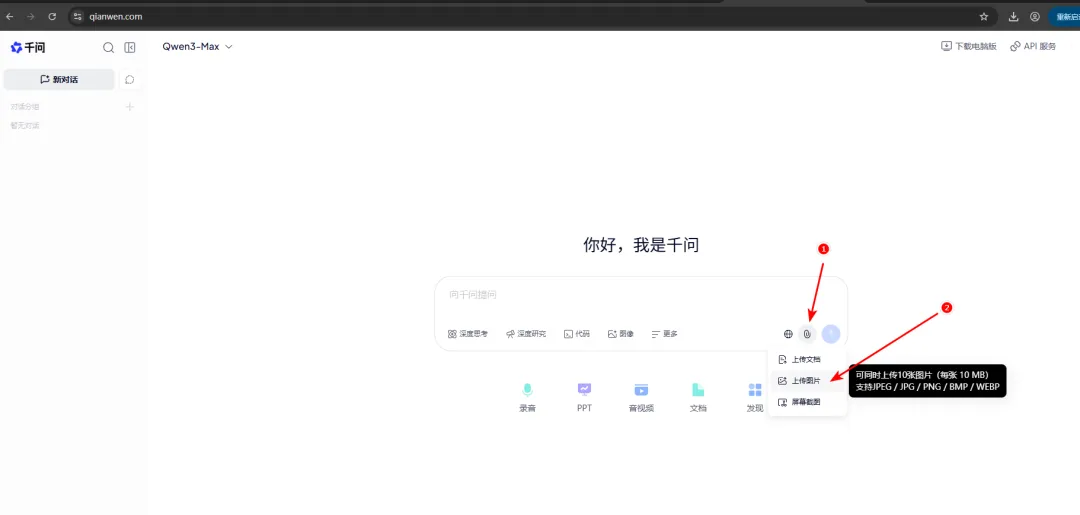Focus the 向千问提问 prompt input field
Image resolution: width=1080 pixels, height=515 pixels.
tap(641, 295)
